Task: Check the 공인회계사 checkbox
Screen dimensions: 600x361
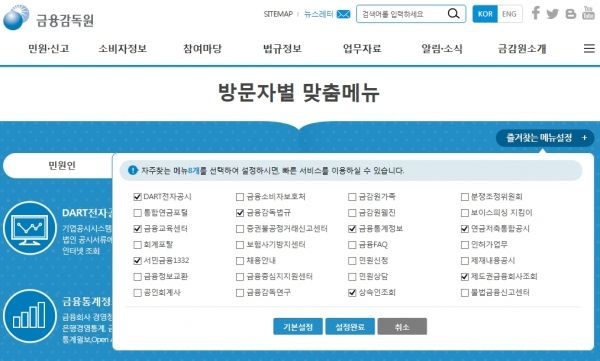Action: pos(137,292)
